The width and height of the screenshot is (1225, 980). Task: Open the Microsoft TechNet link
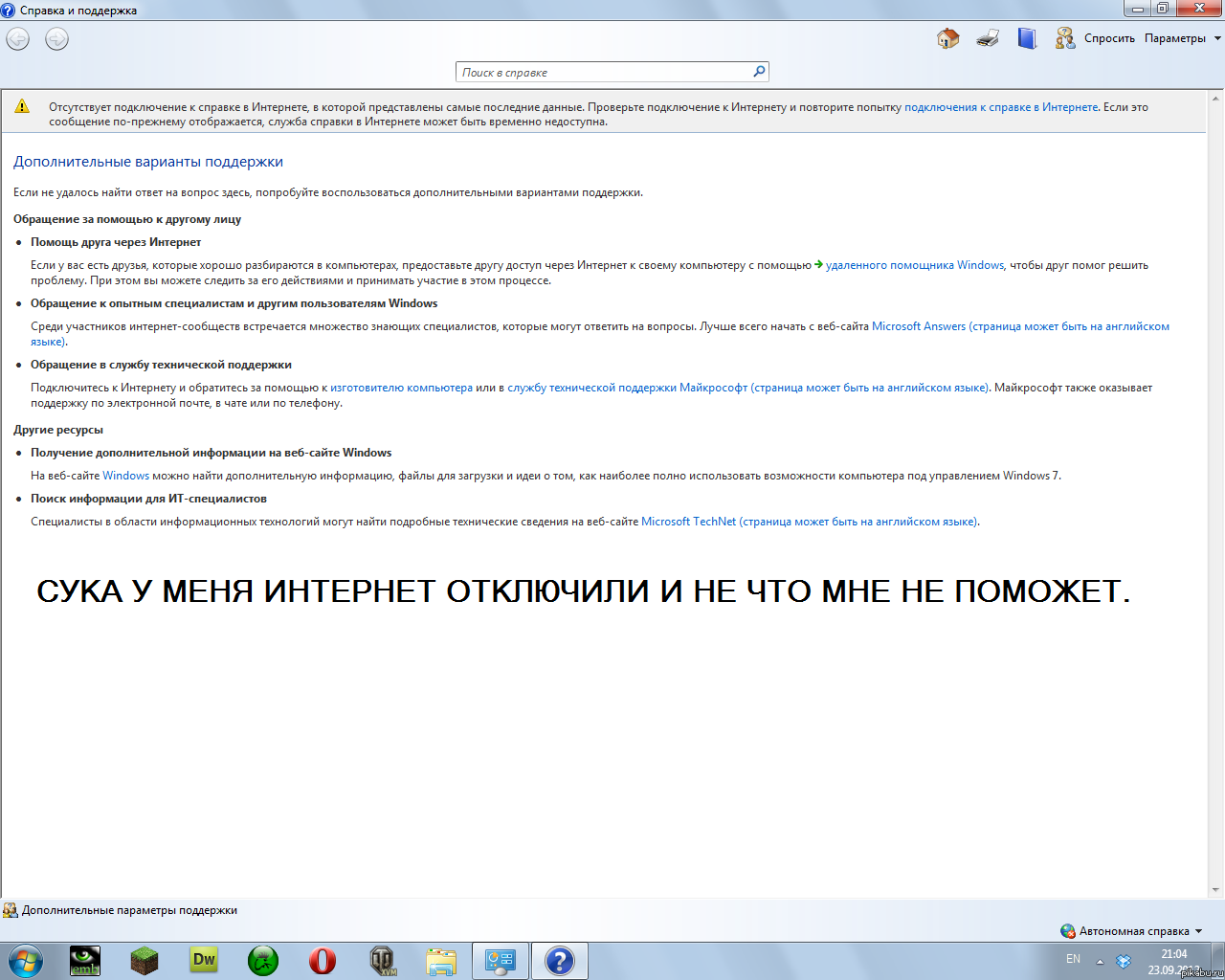689,522
